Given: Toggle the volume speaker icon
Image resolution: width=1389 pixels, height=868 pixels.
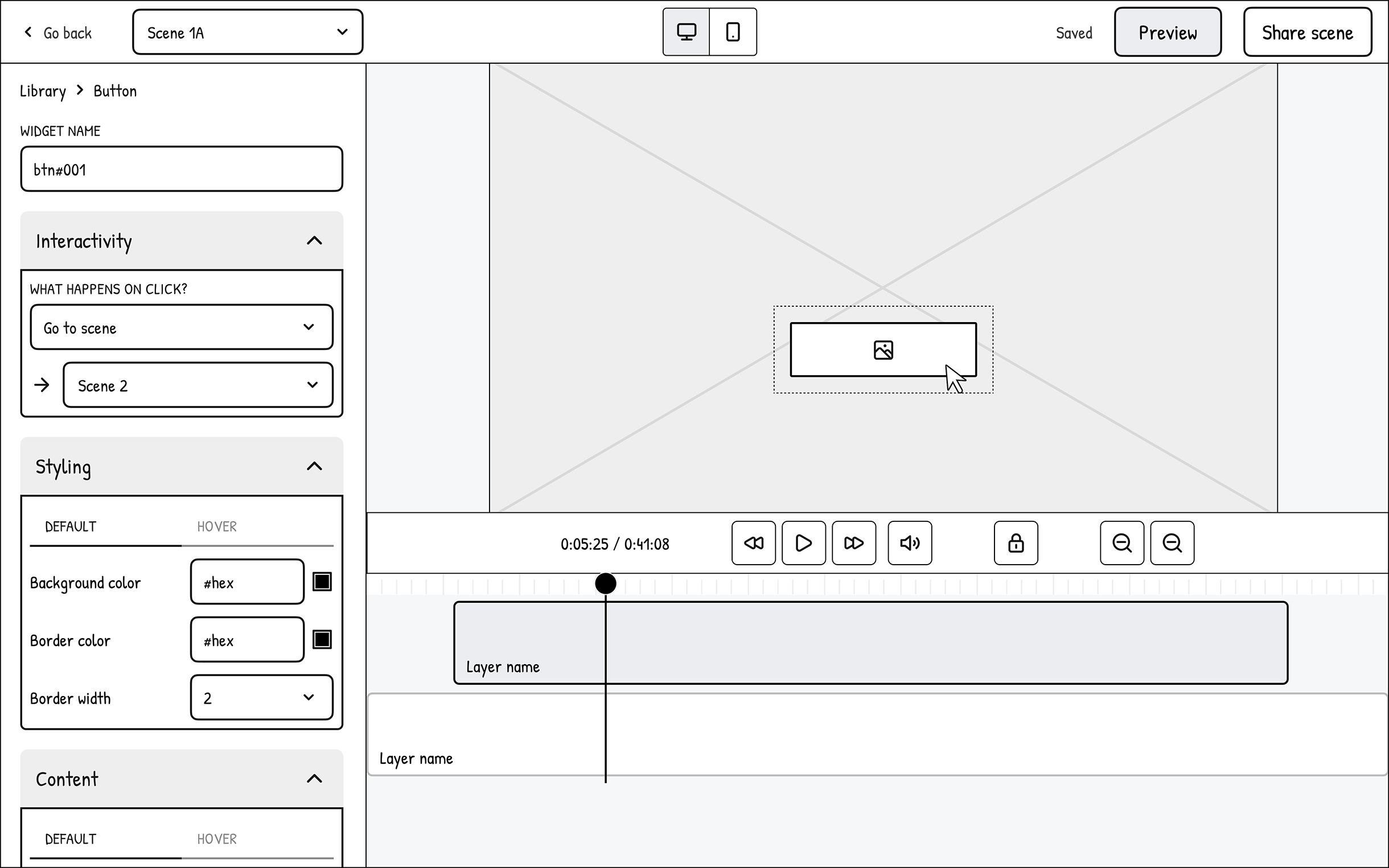Looking at the screenshot, I should [x=910, y=543].
